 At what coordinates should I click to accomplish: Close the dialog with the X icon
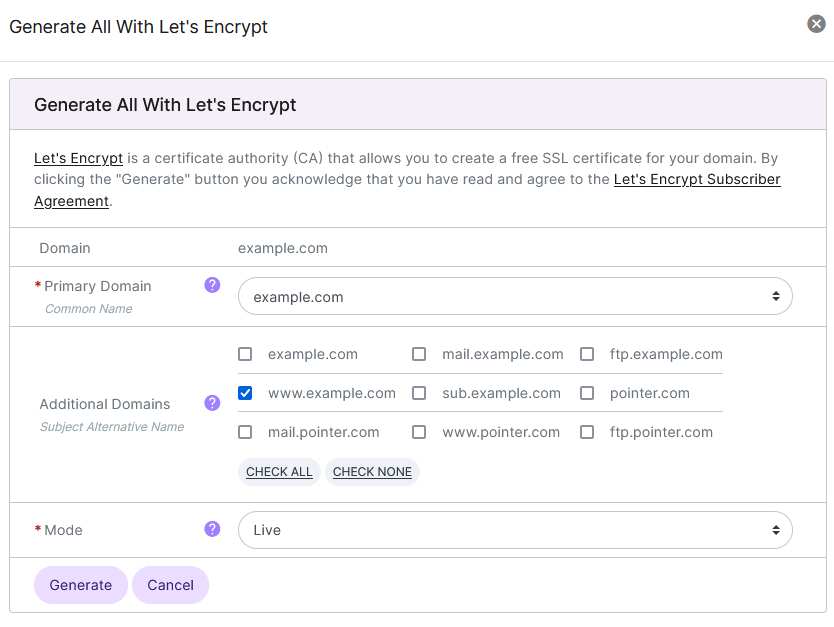point(815,23)
